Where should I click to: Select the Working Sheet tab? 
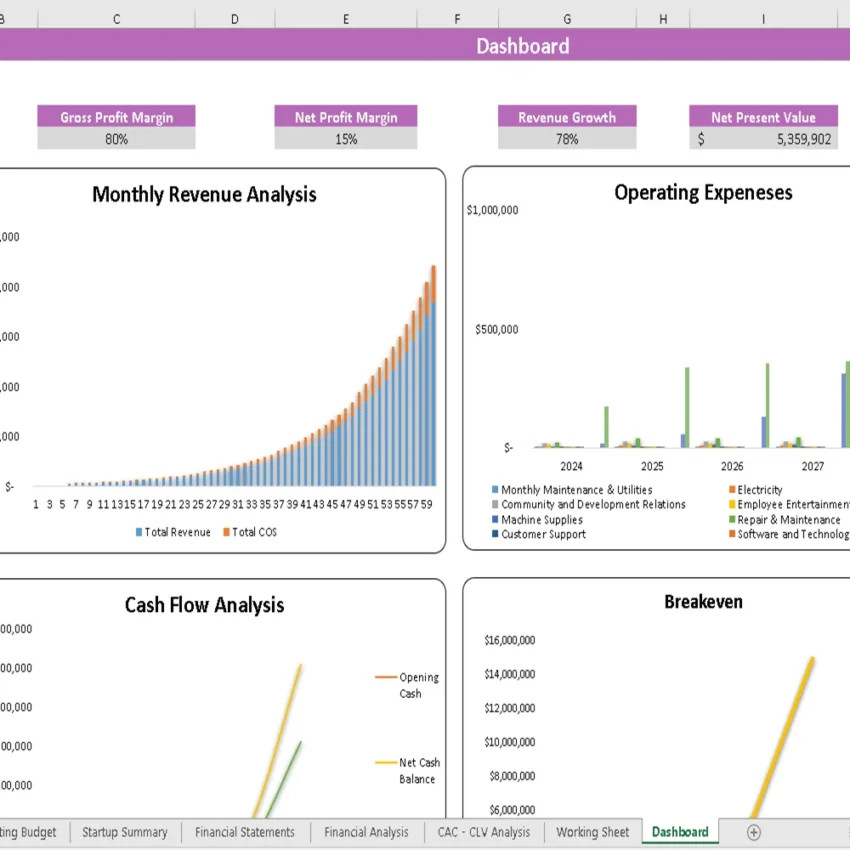(592, 831)
